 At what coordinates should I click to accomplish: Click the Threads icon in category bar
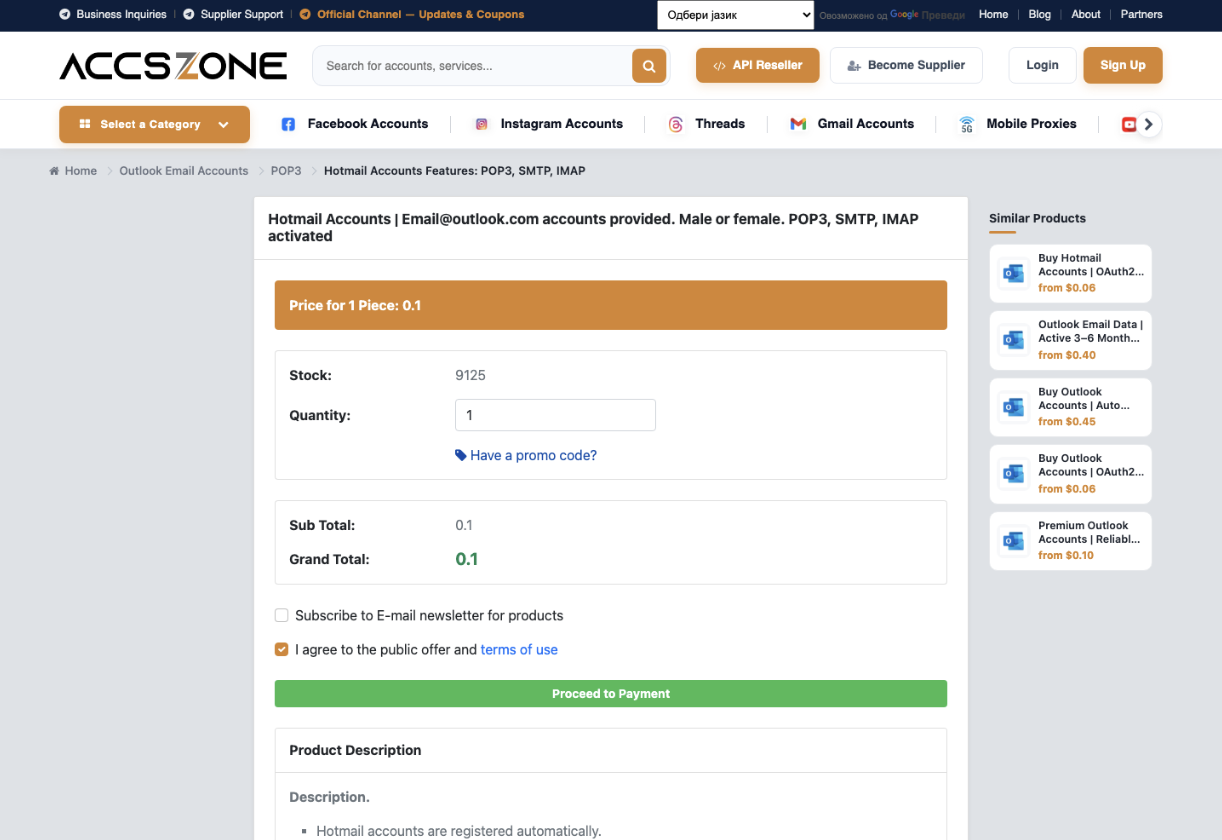click(x=676, y=124)
